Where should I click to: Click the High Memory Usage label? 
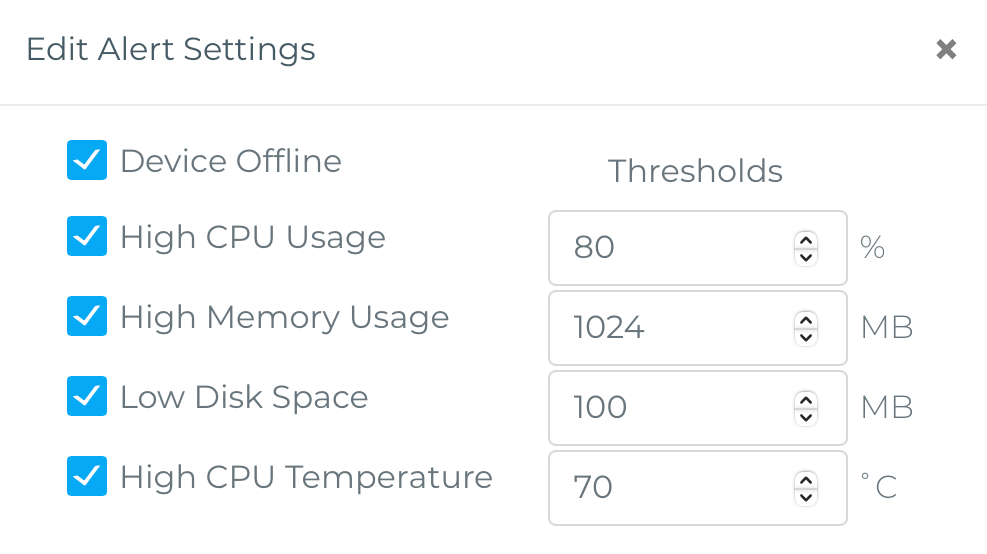tap(284, 317)
